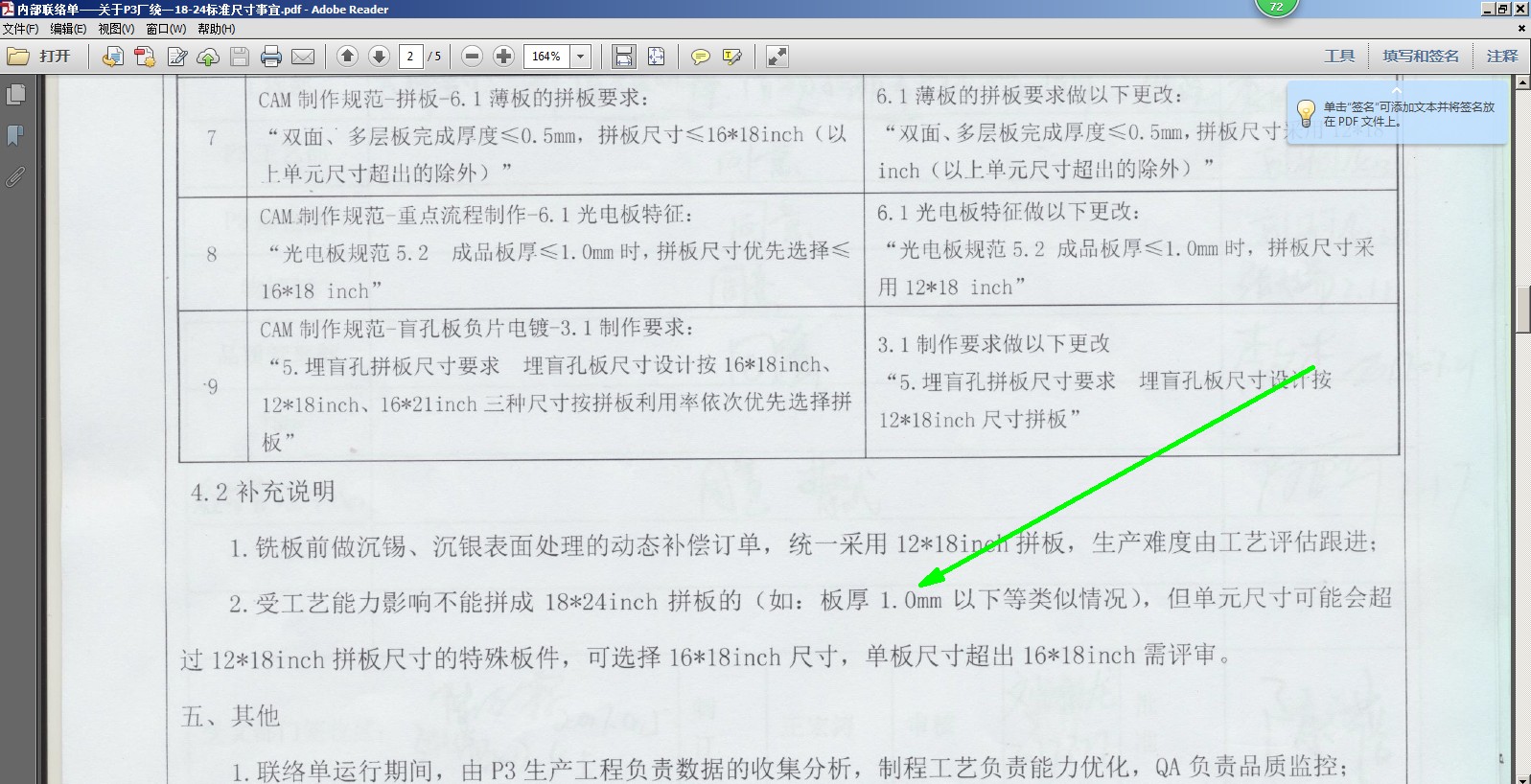Click the convert file to PDF icon
This screenshot has height=784, width=1531.
tap(112, 57)
